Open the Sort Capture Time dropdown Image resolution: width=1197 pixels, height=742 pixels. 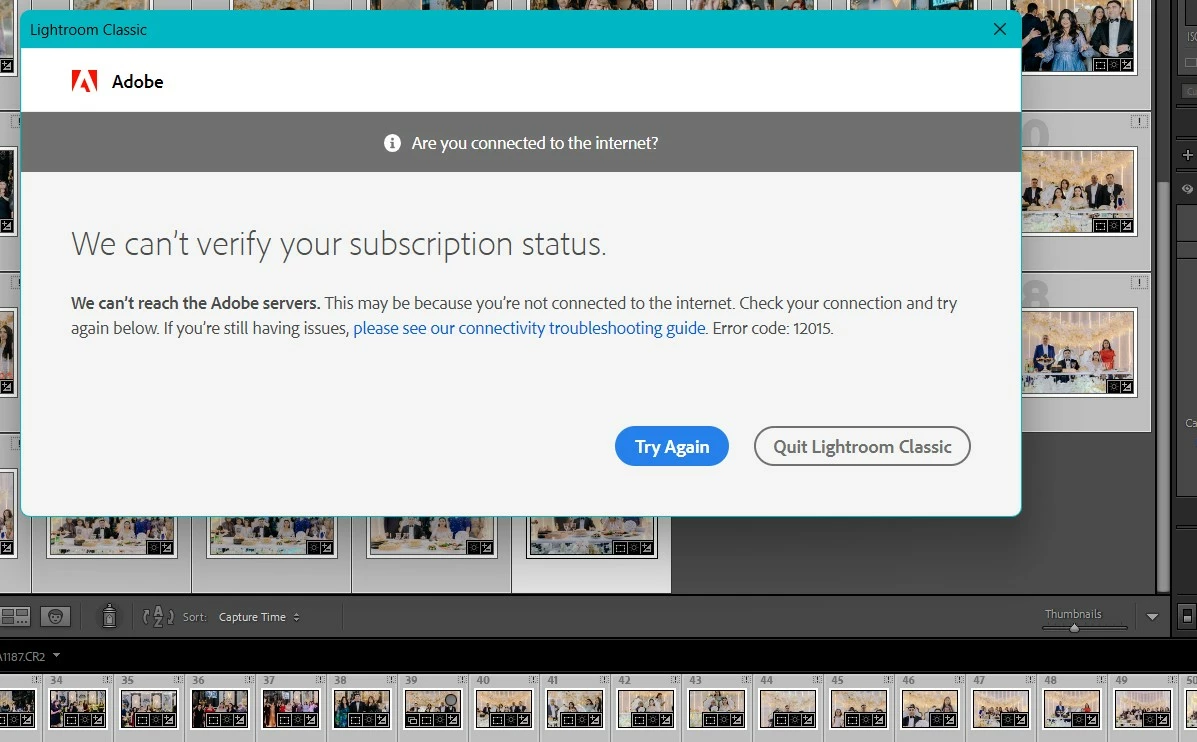[260, 617]
